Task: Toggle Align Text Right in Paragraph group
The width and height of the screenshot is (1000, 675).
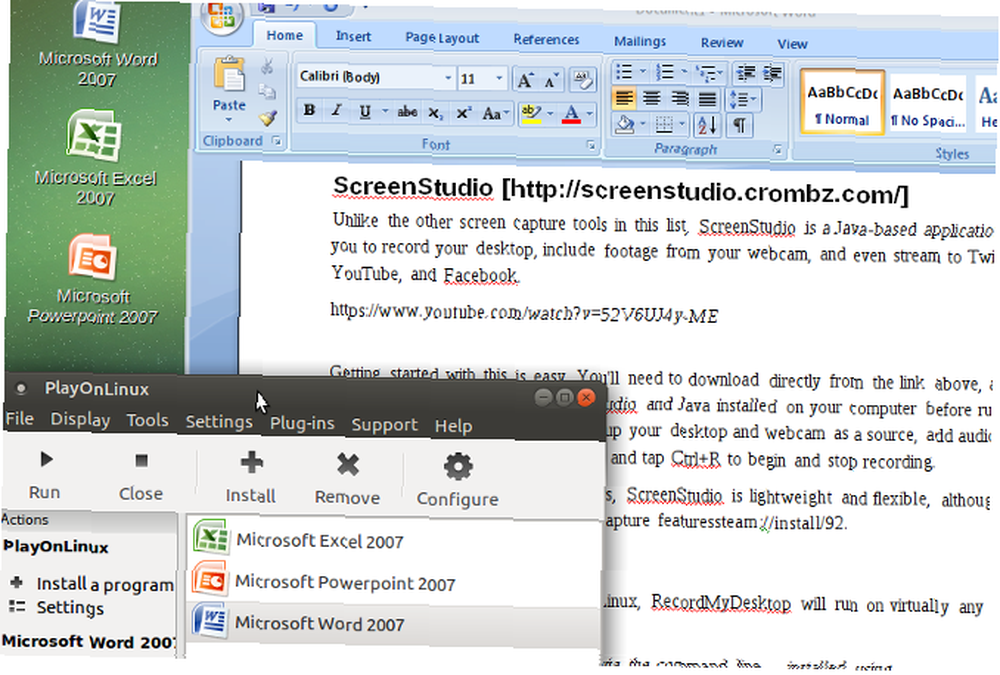Action: click(x=679, y=100)
